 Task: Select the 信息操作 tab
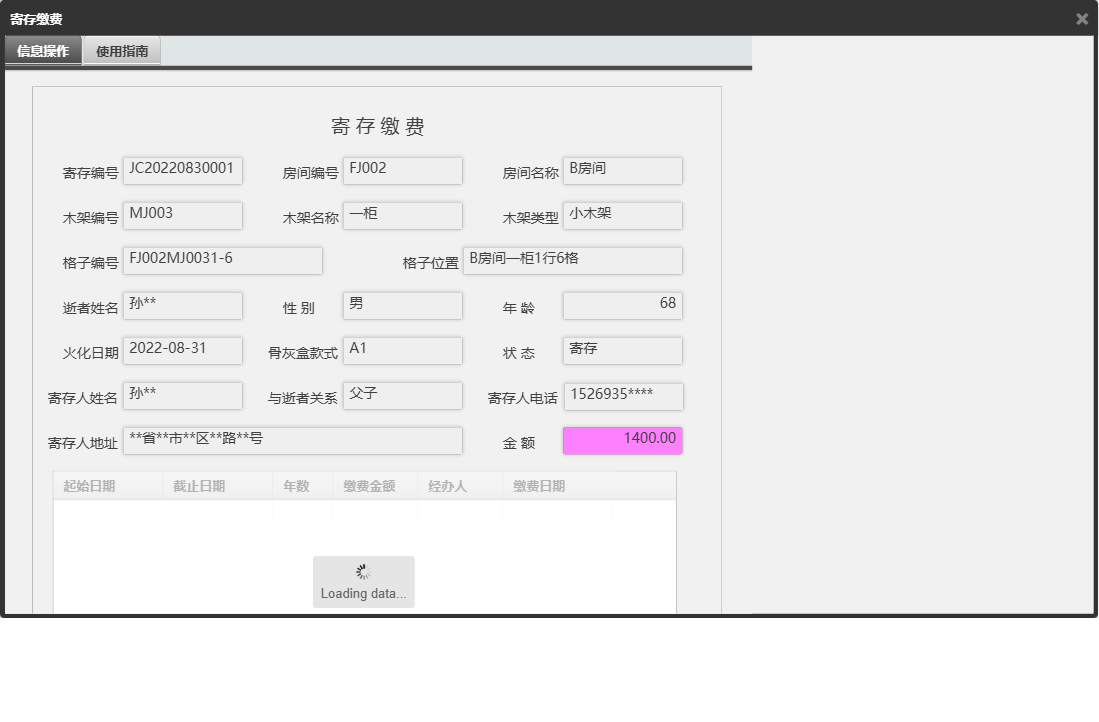point(42,50)
